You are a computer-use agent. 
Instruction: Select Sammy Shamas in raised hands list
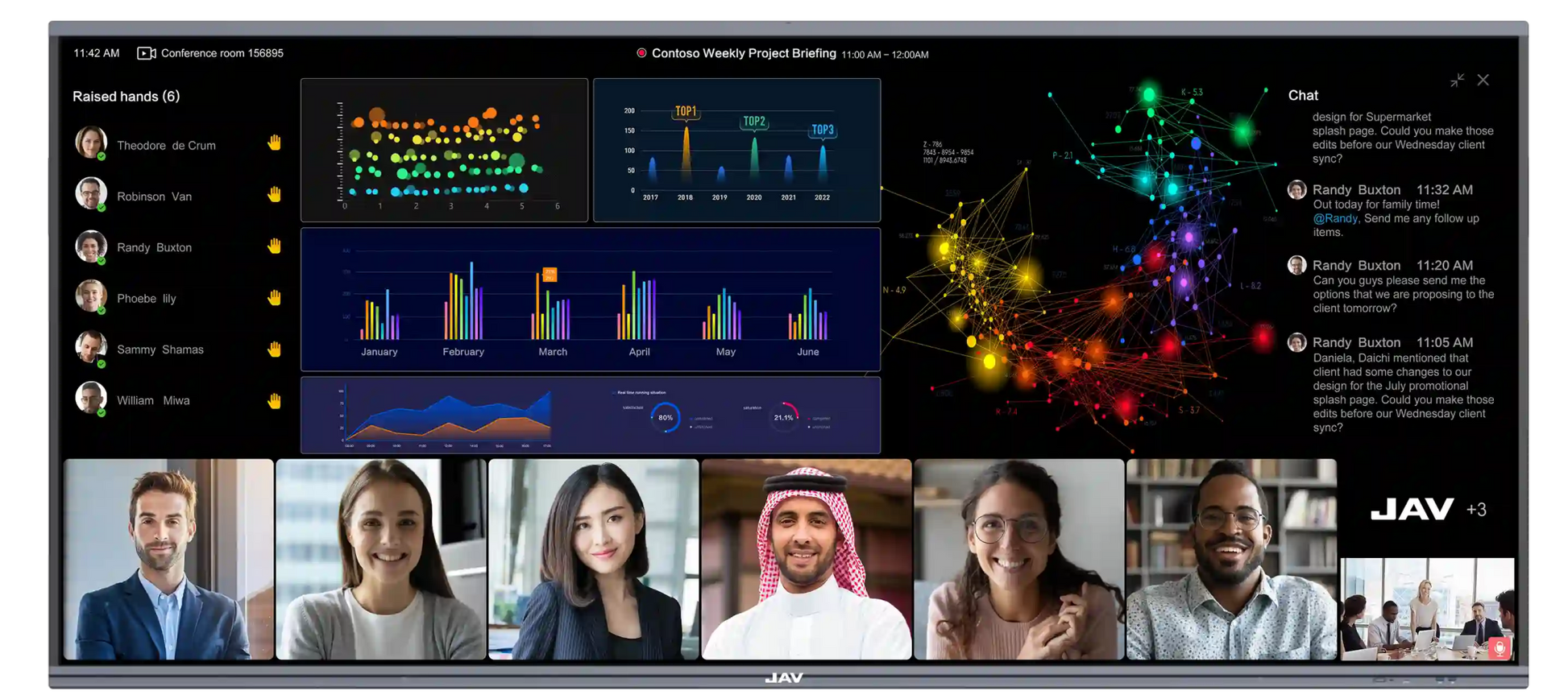(x=160, y=349)
